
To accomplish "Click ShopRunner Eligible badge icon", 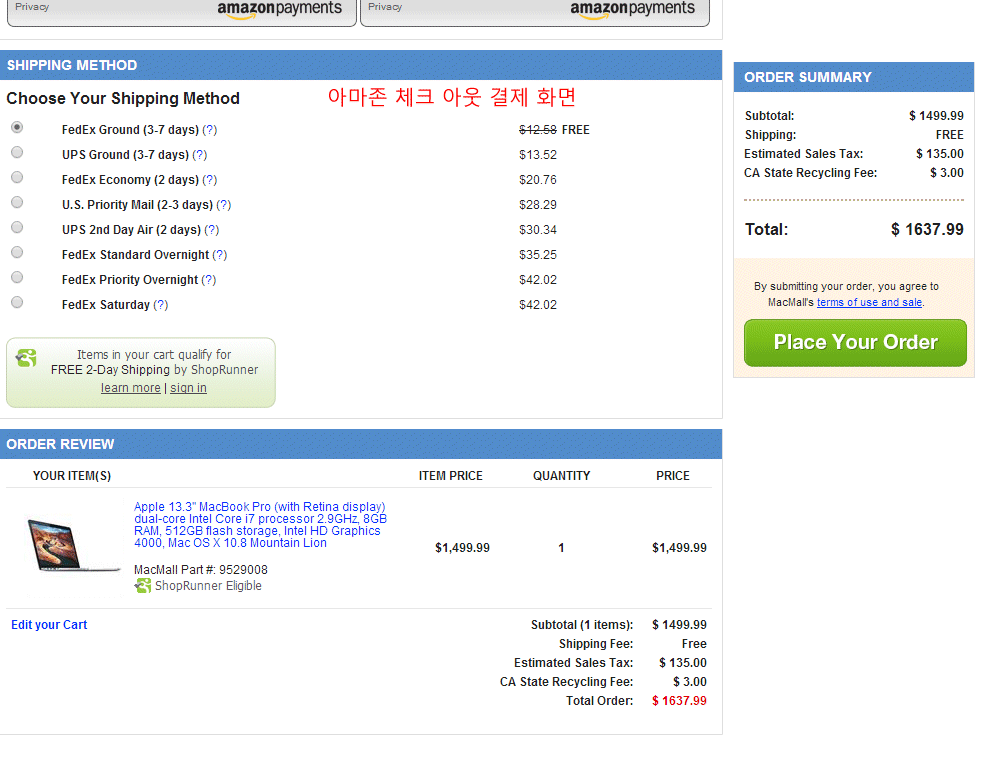I will (143, 586).
